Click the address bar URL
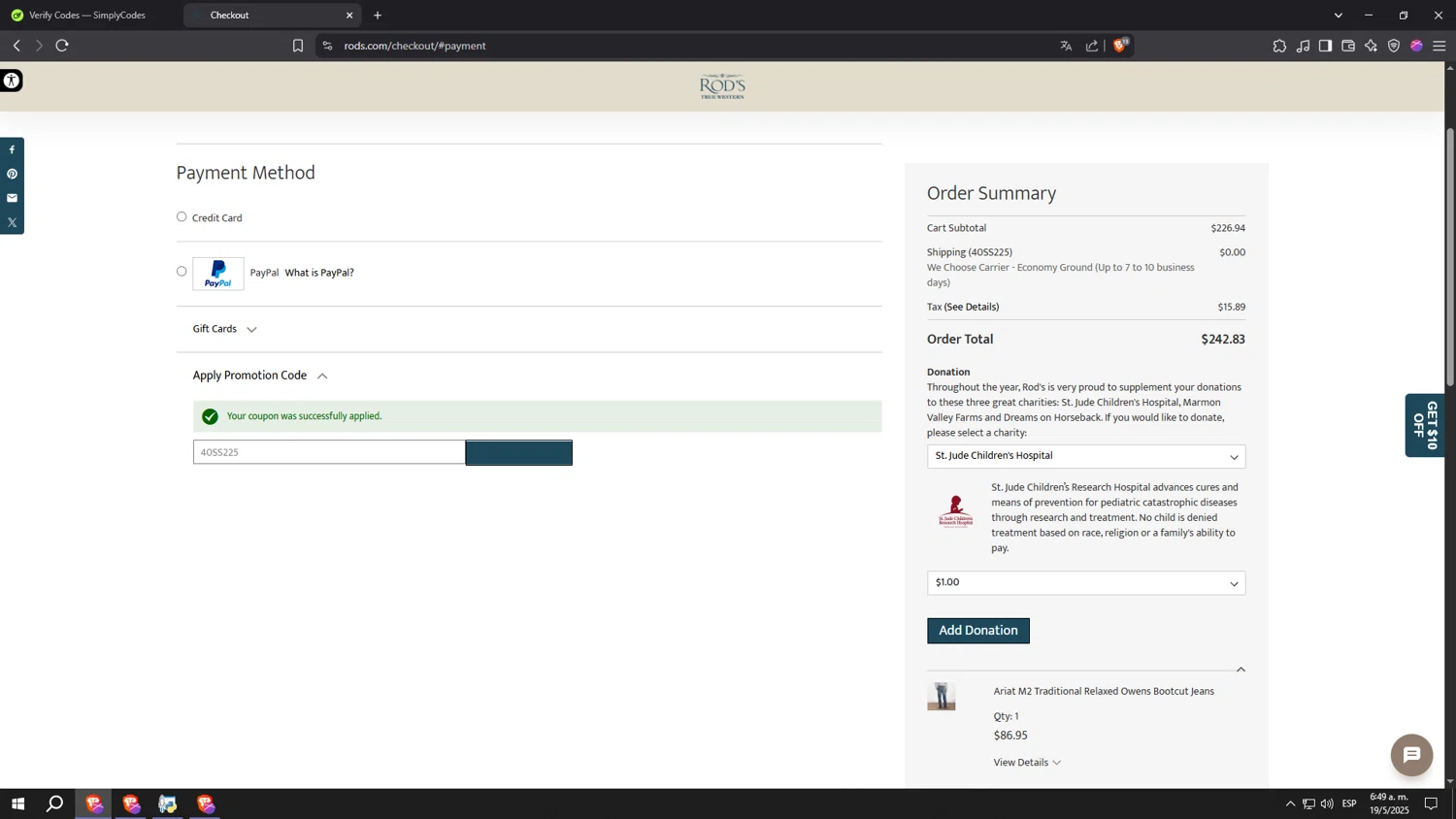 [x=414, y=46]
